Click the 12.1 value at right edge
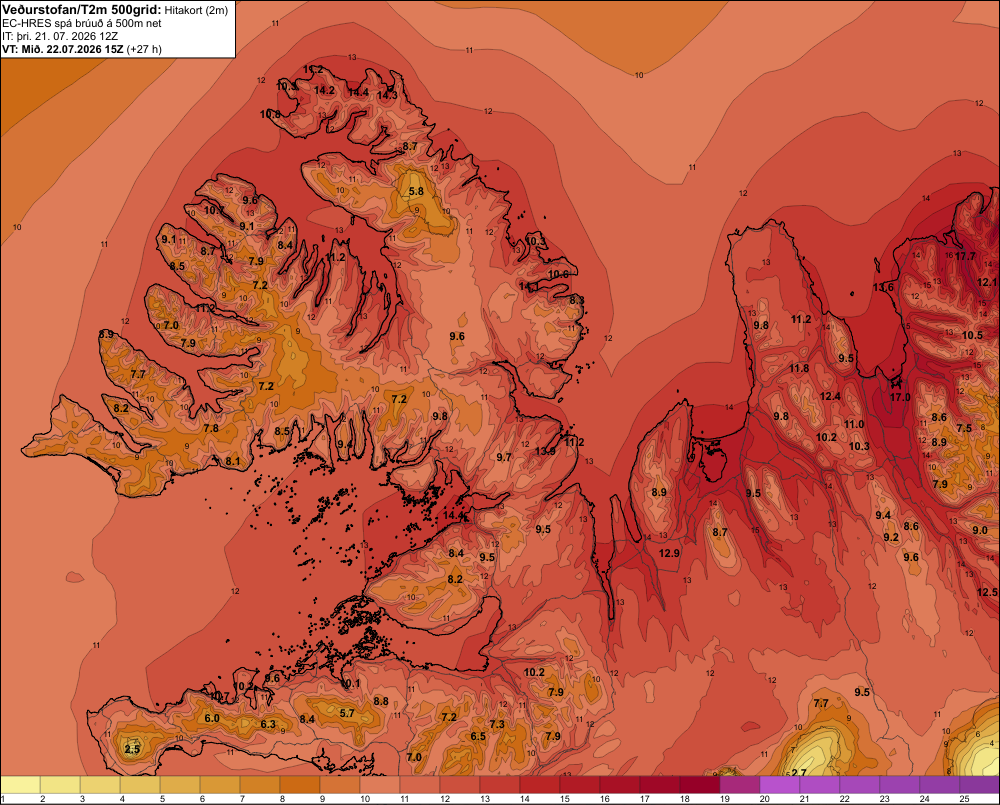 (987, 282)
